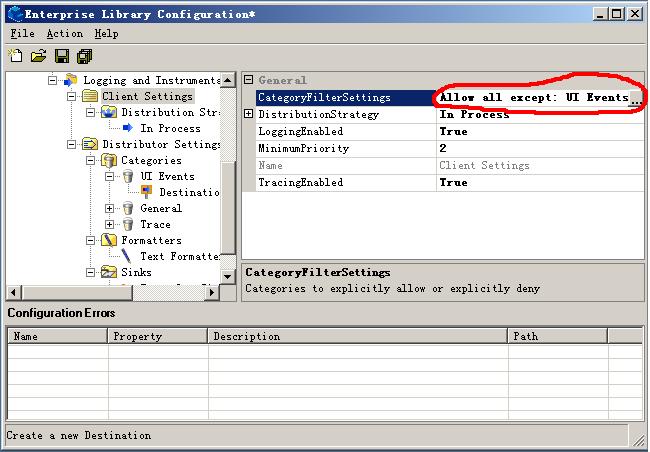The image size is (650, 452).
Task: Expand the General category tree node
Action: point(110,208)
